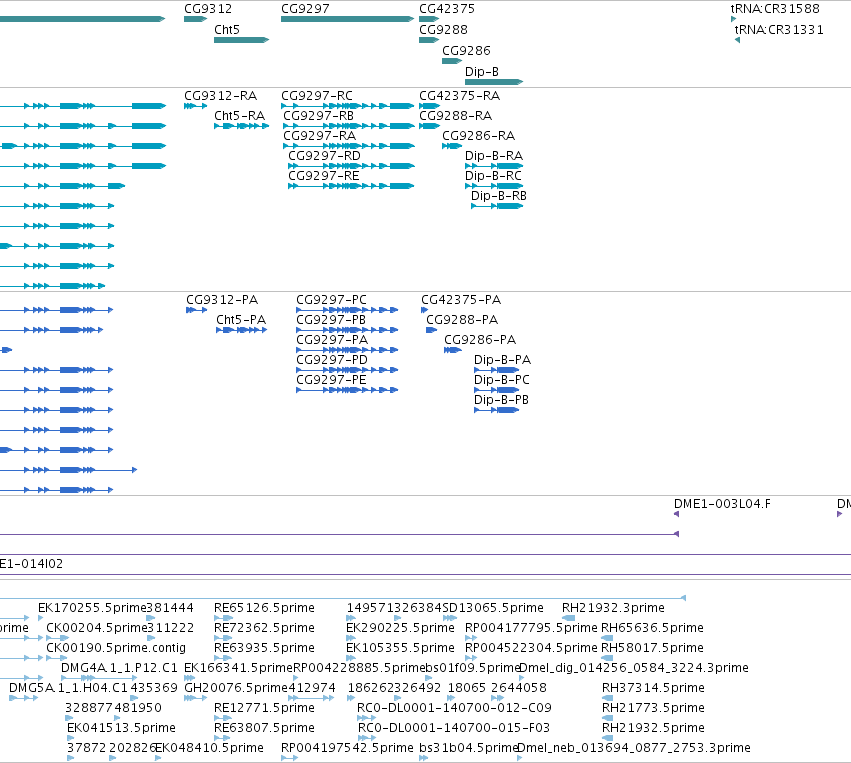Click the DMG4A.1_1.P12.C1 label

[x=119, y=668]
